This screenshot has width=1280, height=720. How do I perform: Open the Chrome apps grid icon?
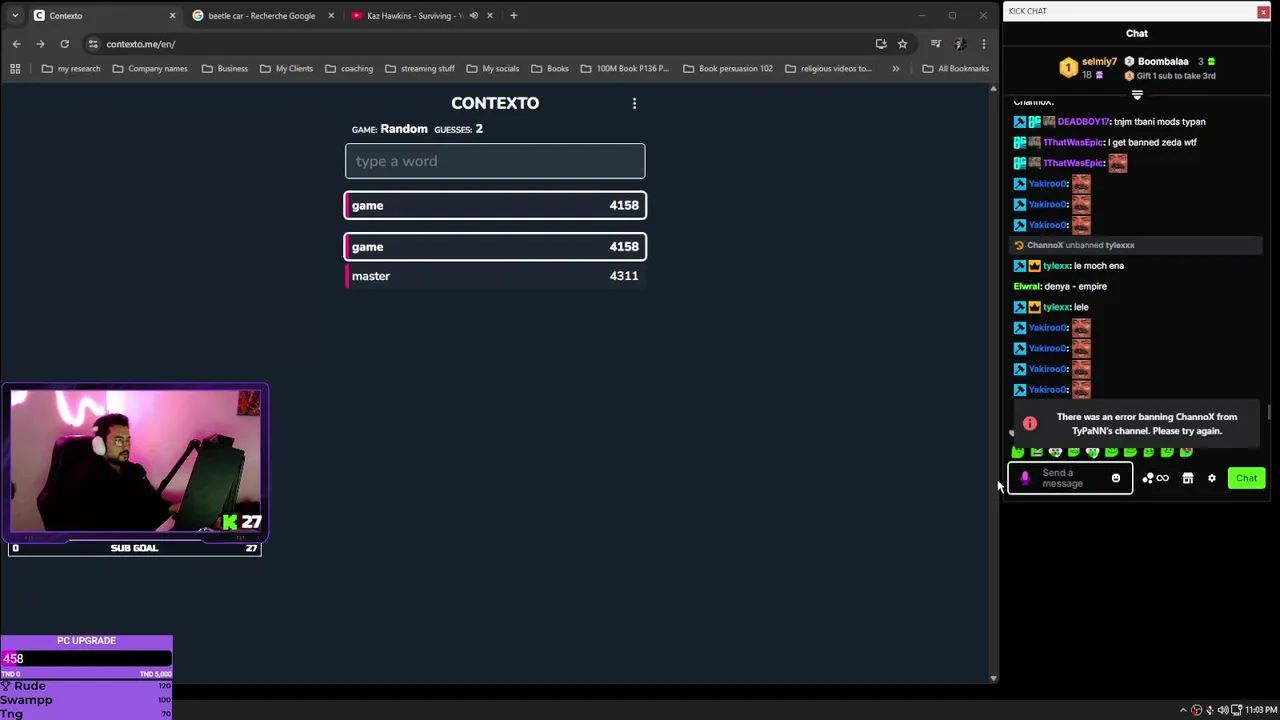15,69
